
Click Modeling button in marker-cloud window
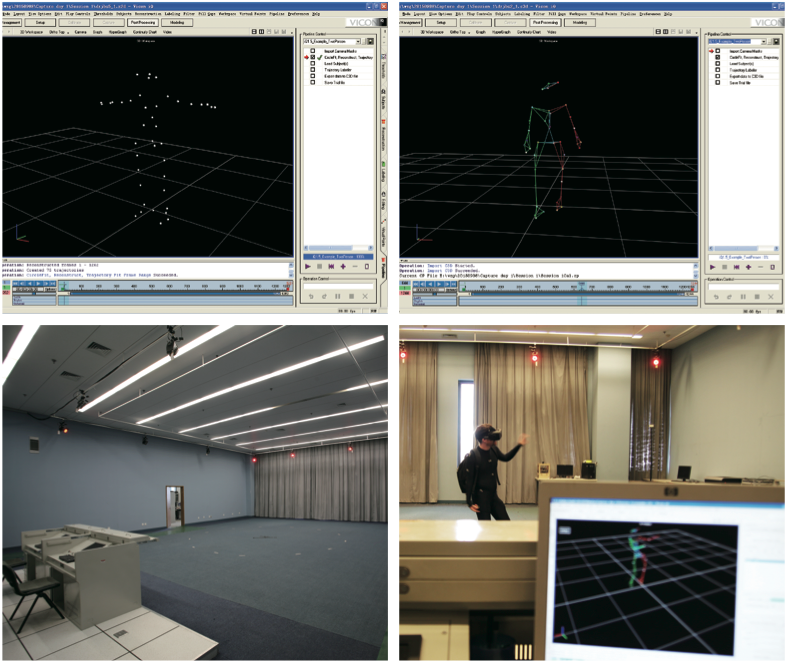tap(177, 23)
